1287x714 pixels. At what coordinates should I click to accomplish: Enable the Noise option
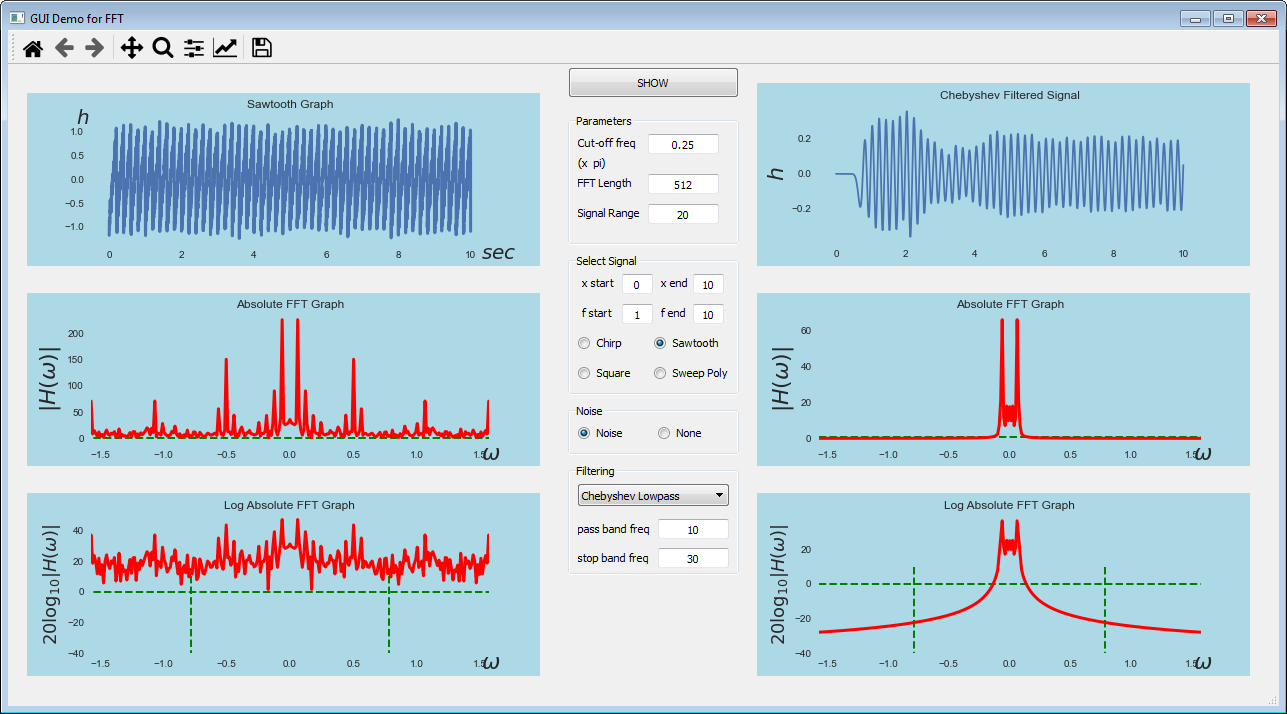pos(584,433)
